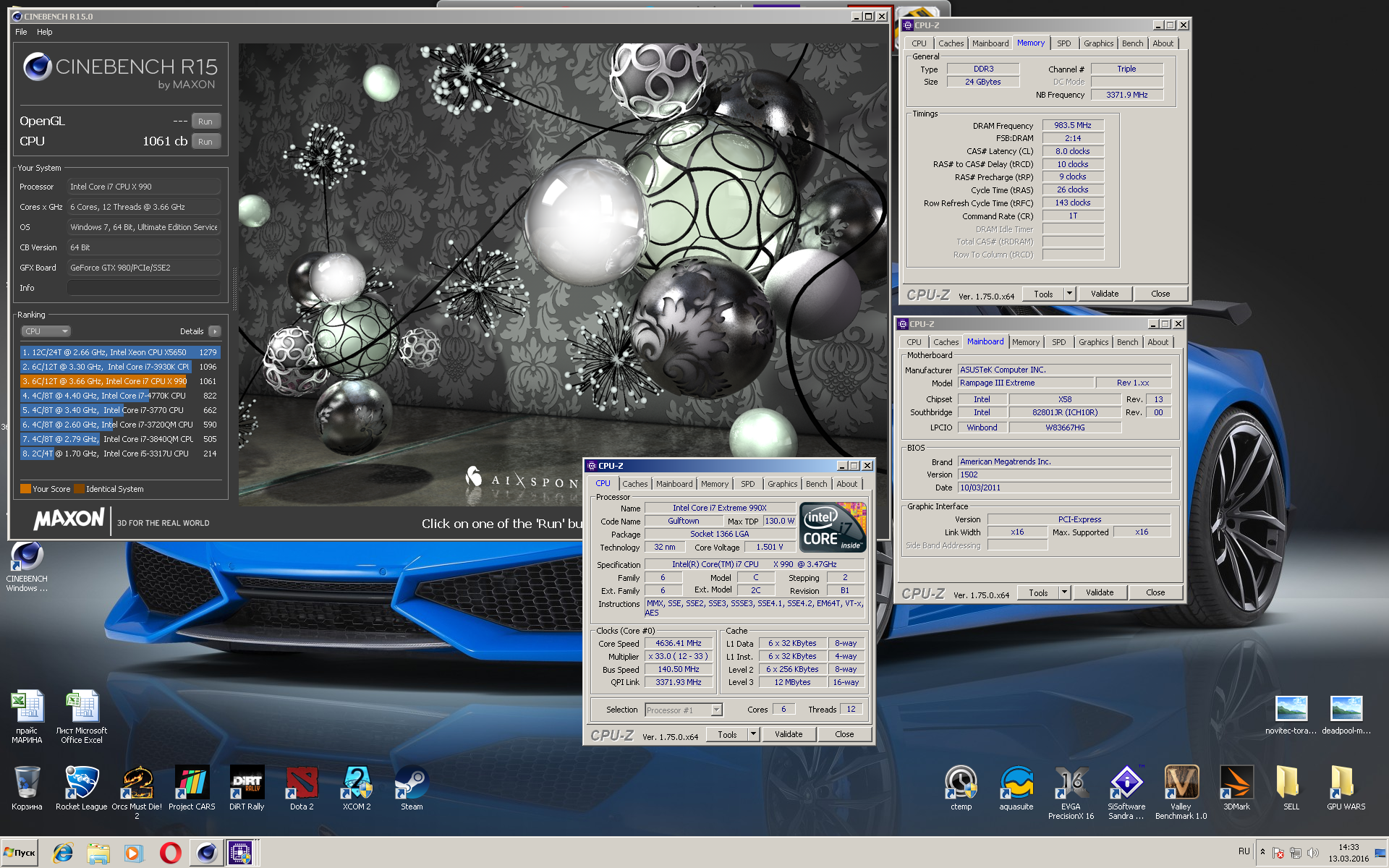Switch to SPD tab in Memory CPU-Z window
This screenshot has height=868, width=1389.
(1063, 43)
